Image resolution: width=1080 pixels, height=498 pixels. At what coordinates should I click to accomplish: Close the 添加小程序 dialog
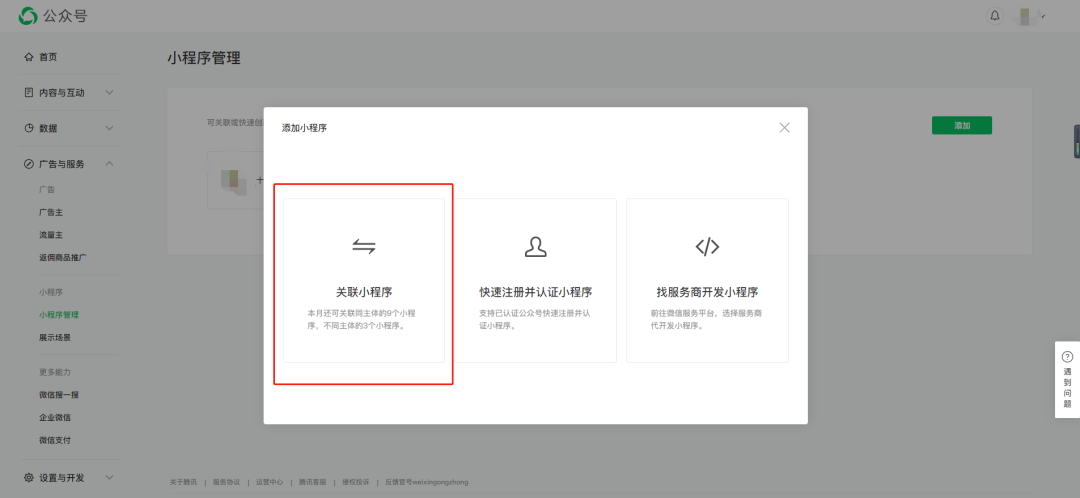point(784,127)
